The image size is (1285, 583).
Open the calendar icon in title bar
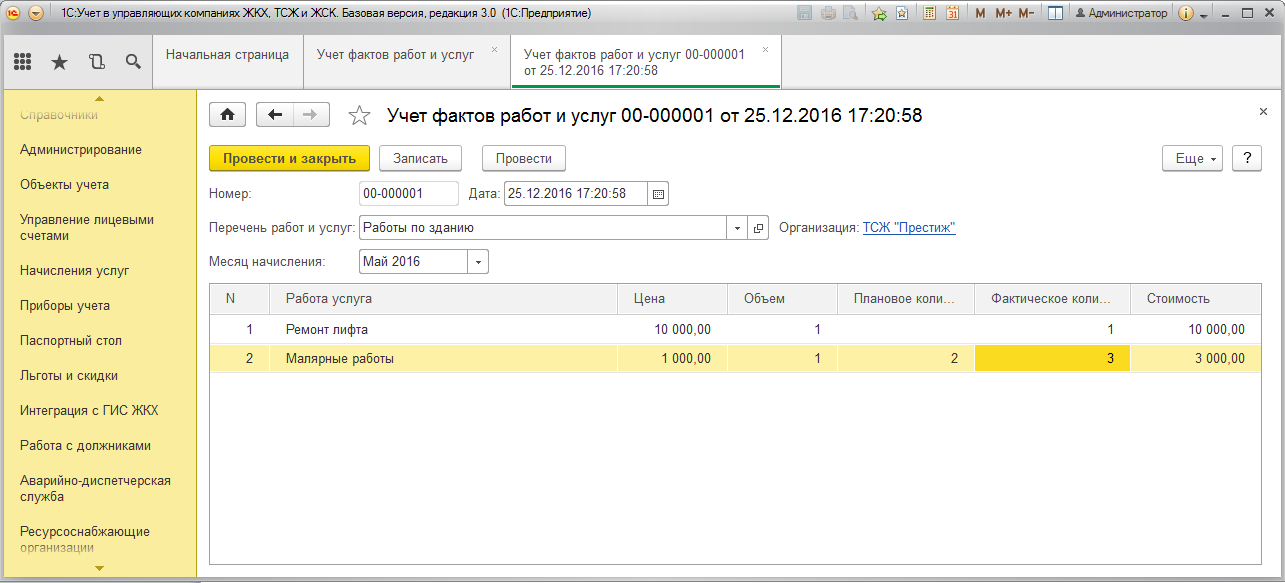click(x=952, y=13)
